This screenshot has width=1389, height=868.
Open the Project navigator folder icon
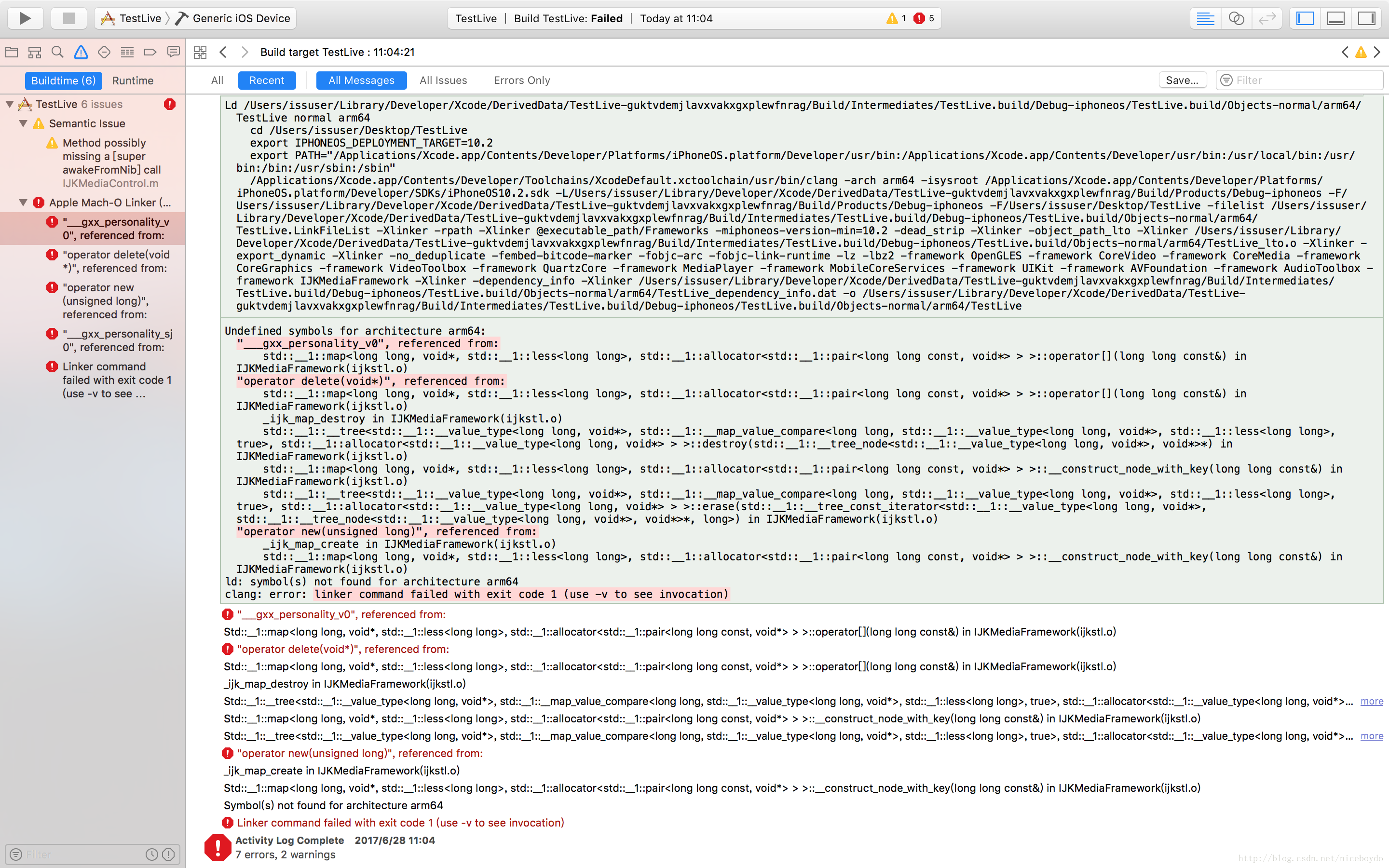[x=12, y=52]
